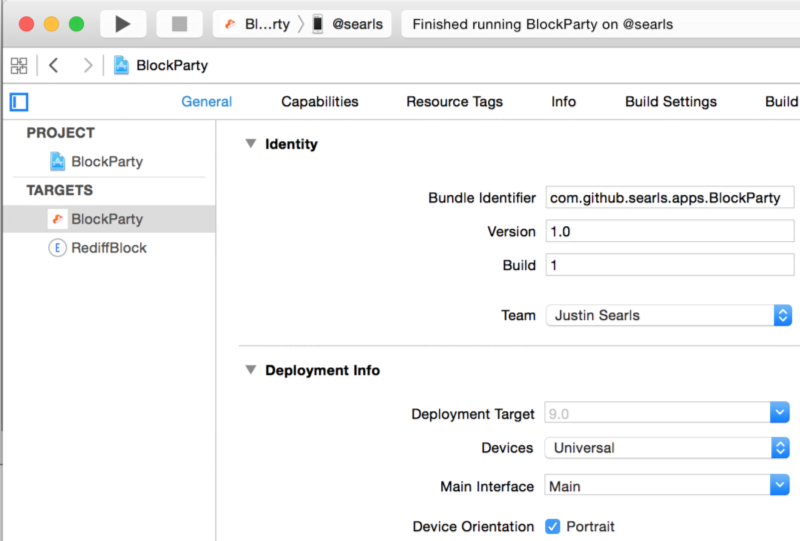Select the RediffBlock extension target

pos(109,248)
